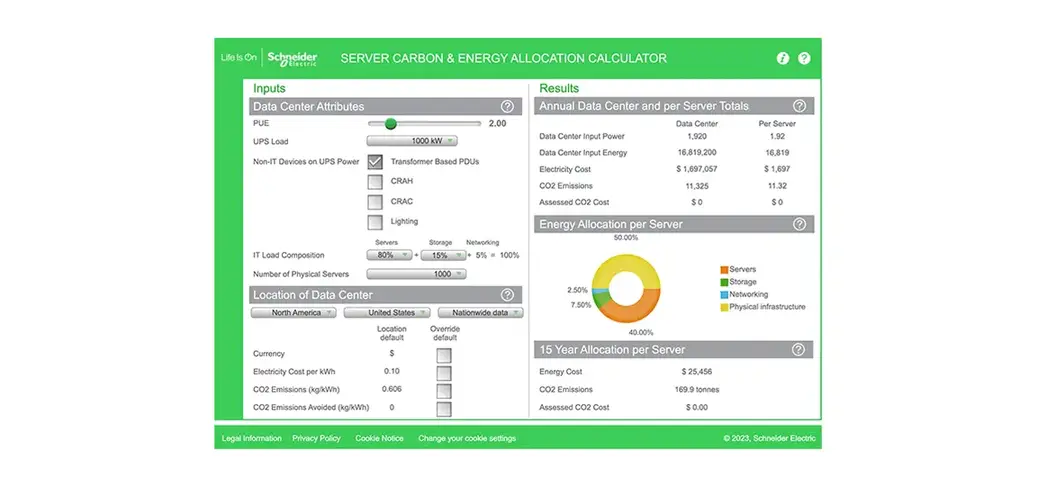1038x486 pixels.
Task: Click the © 2023, Schneider Electric text
Action: click(769, 438)
